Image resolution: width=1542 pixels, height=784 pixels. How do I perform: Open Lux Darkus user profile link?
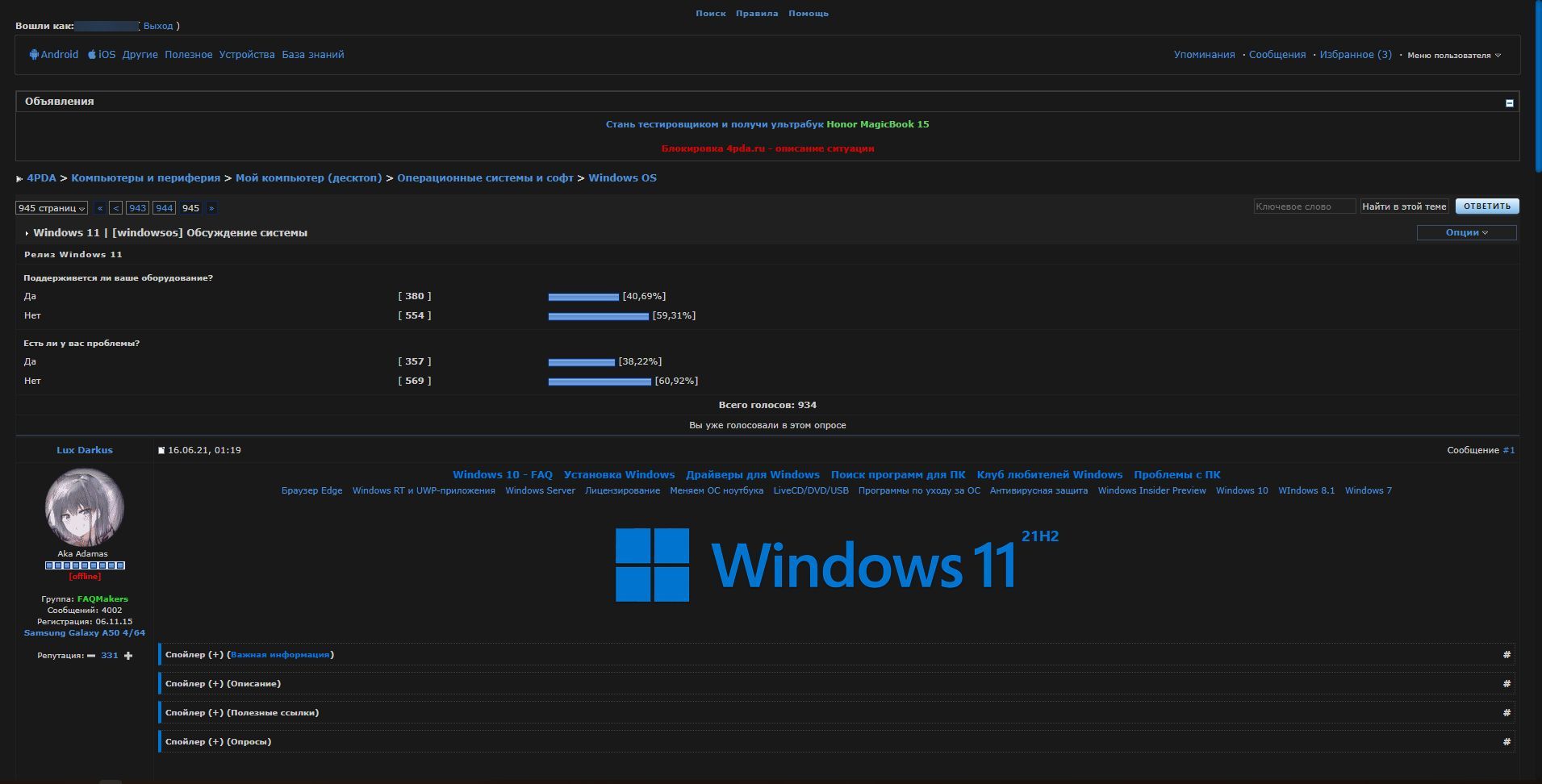coord(85,450)
